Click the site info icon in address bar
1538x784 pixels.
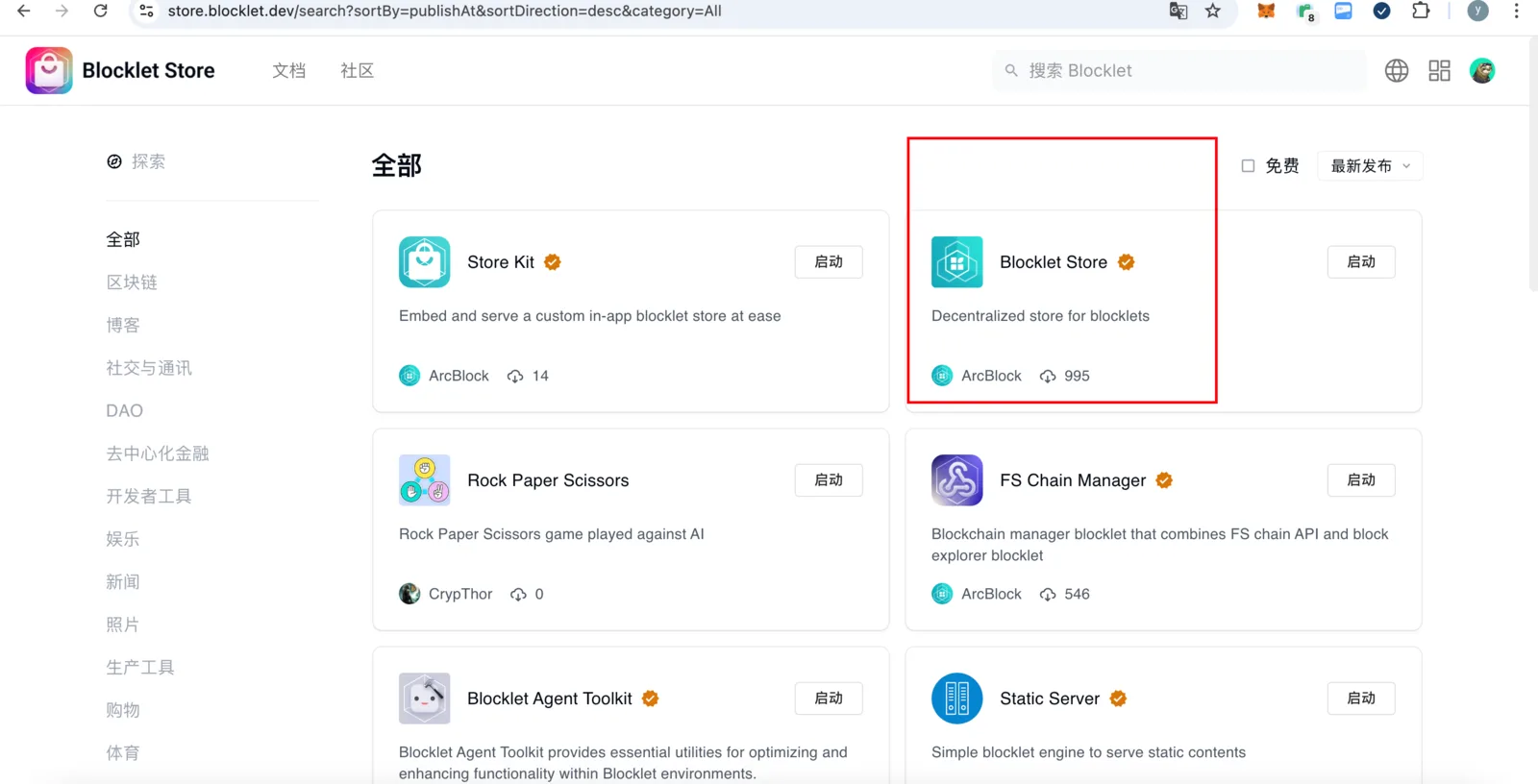pyautogui.click(x=146, y=11)
